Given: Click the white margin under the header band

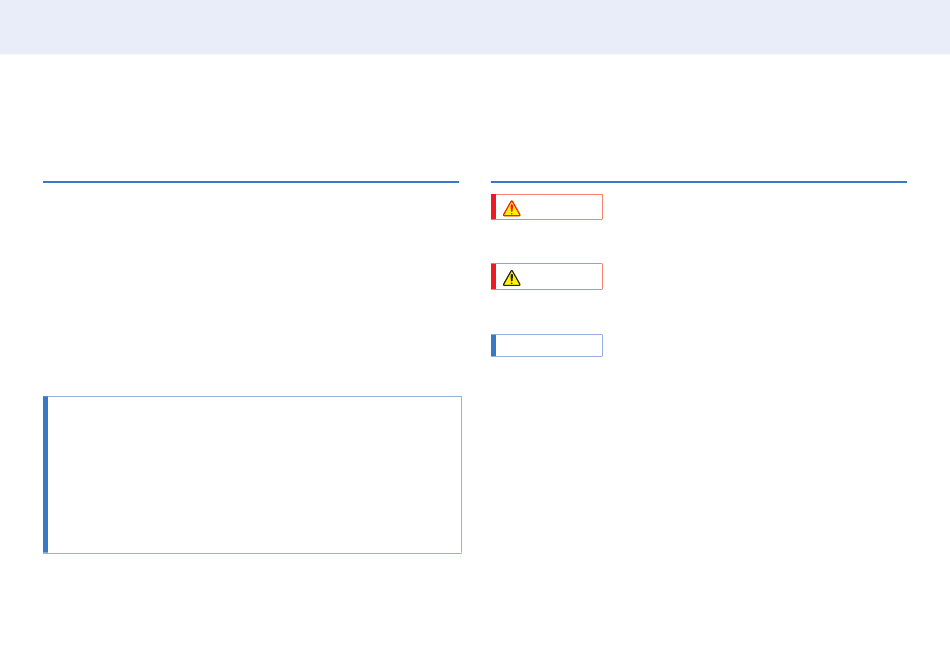Looking at the screenshot, I should coord(475,110).
